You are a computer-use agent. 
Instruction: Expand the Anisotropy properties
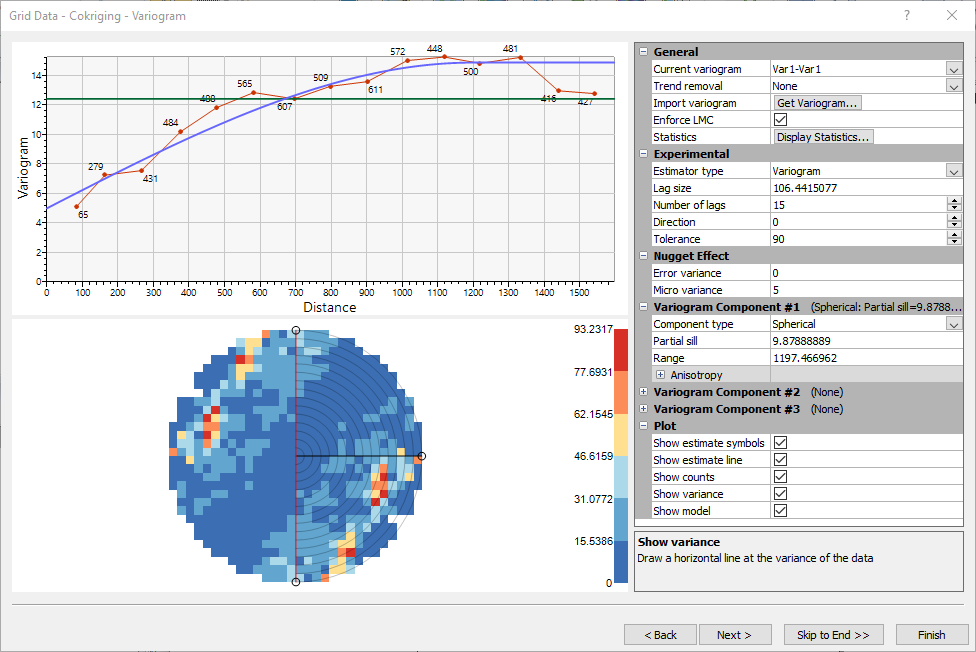tap(660, 375)
